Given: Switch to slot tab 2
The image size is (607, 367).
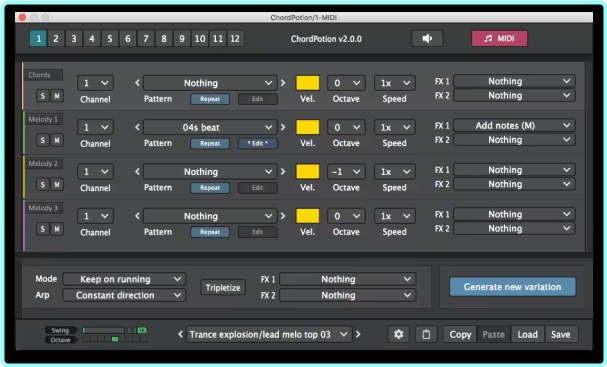Looking at the screenshot, I should (x=56, y=38).
